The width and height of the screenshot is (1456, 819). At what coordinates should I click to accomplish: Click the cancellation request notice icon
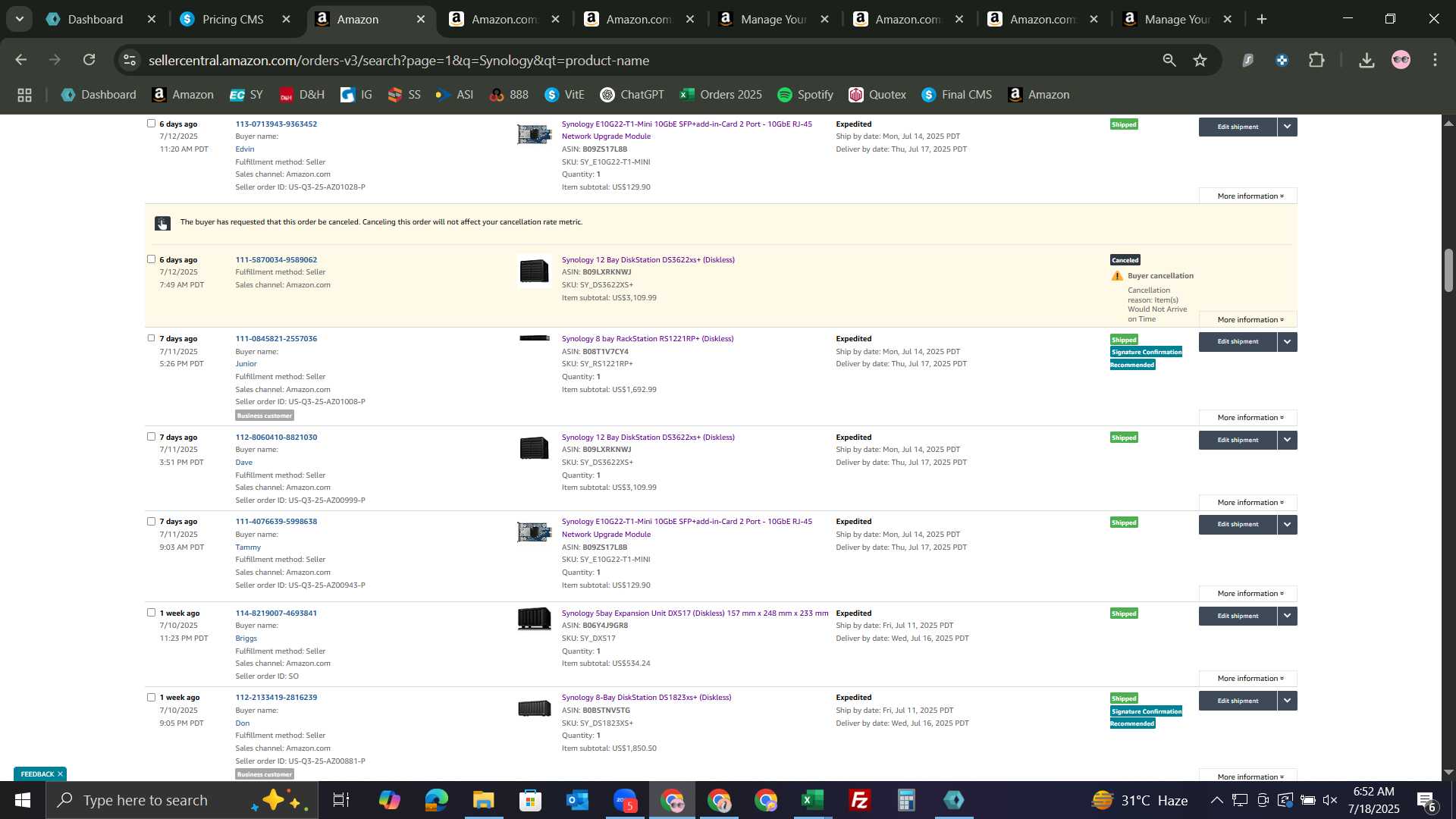(162, 223)
